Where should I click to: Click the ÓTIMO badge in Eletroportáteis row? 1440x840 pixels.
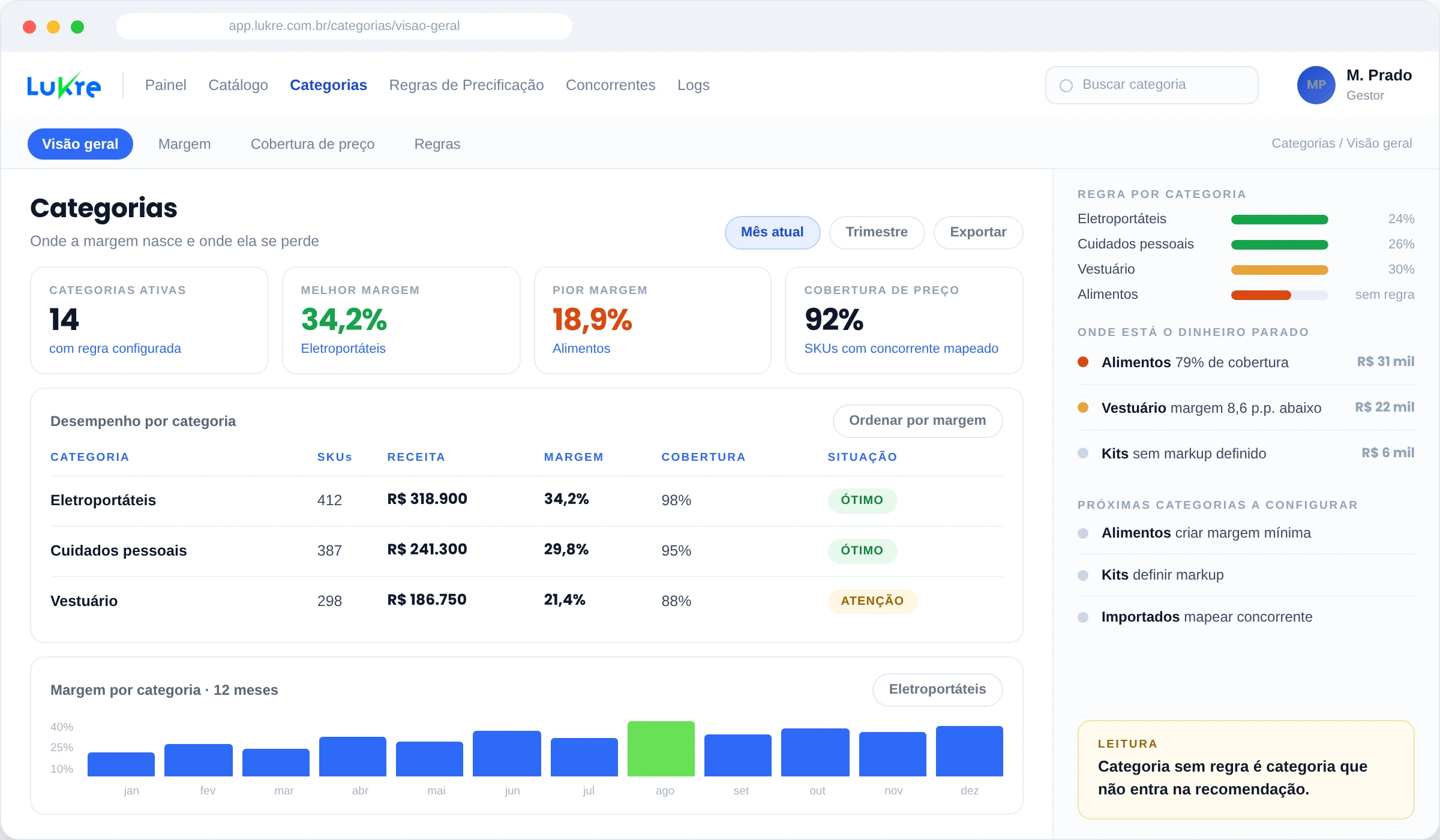point(862,500)
